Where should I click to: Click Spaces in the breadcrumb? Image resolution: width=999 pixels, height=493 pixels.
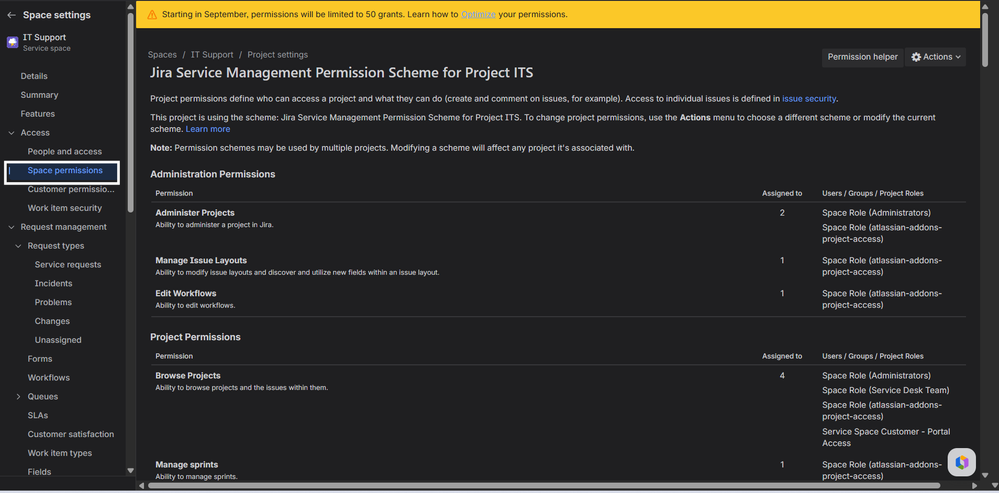coord(162,55)
